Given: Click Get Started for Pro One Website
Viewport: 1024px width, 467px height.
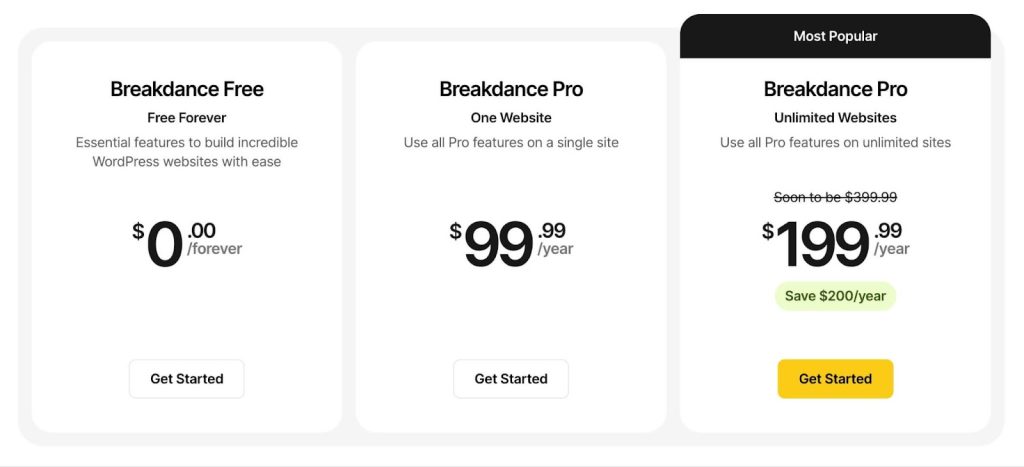Looking at the screenshot, I should (x=511, y=379).
